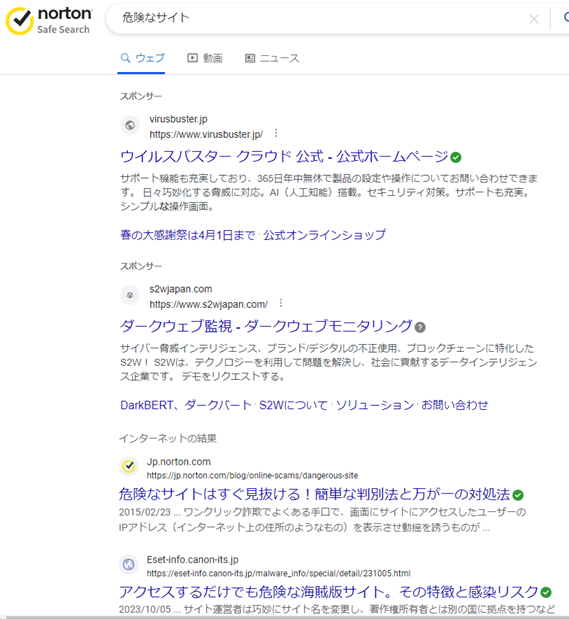Click the virusbuster.jp site name text
This screenshot has width=569, height=619.
178,119
